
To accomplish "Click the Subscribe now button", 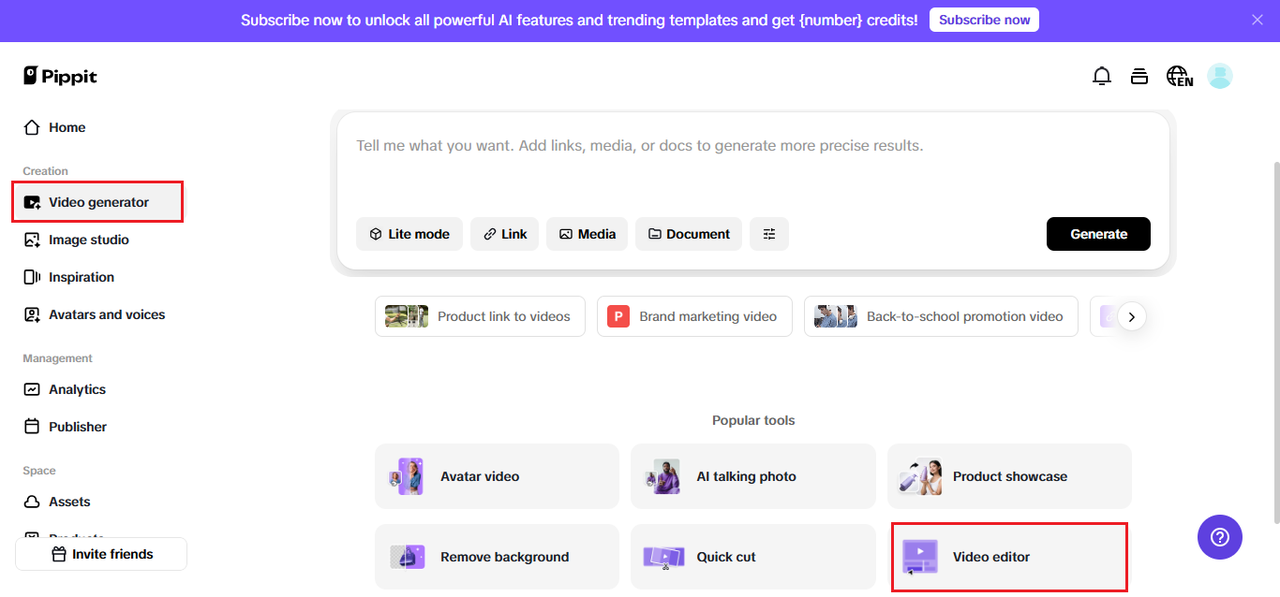I will 984,20.
